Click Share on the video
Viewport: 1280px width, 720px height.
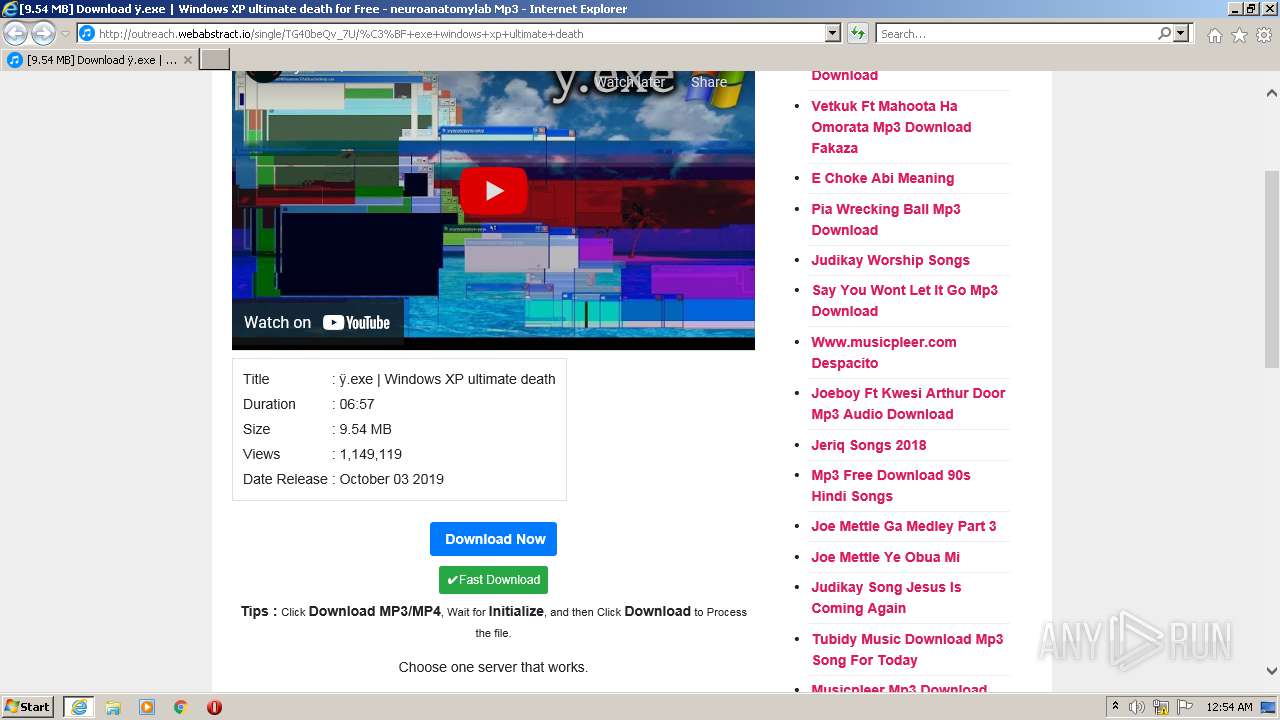pos(709,82)
